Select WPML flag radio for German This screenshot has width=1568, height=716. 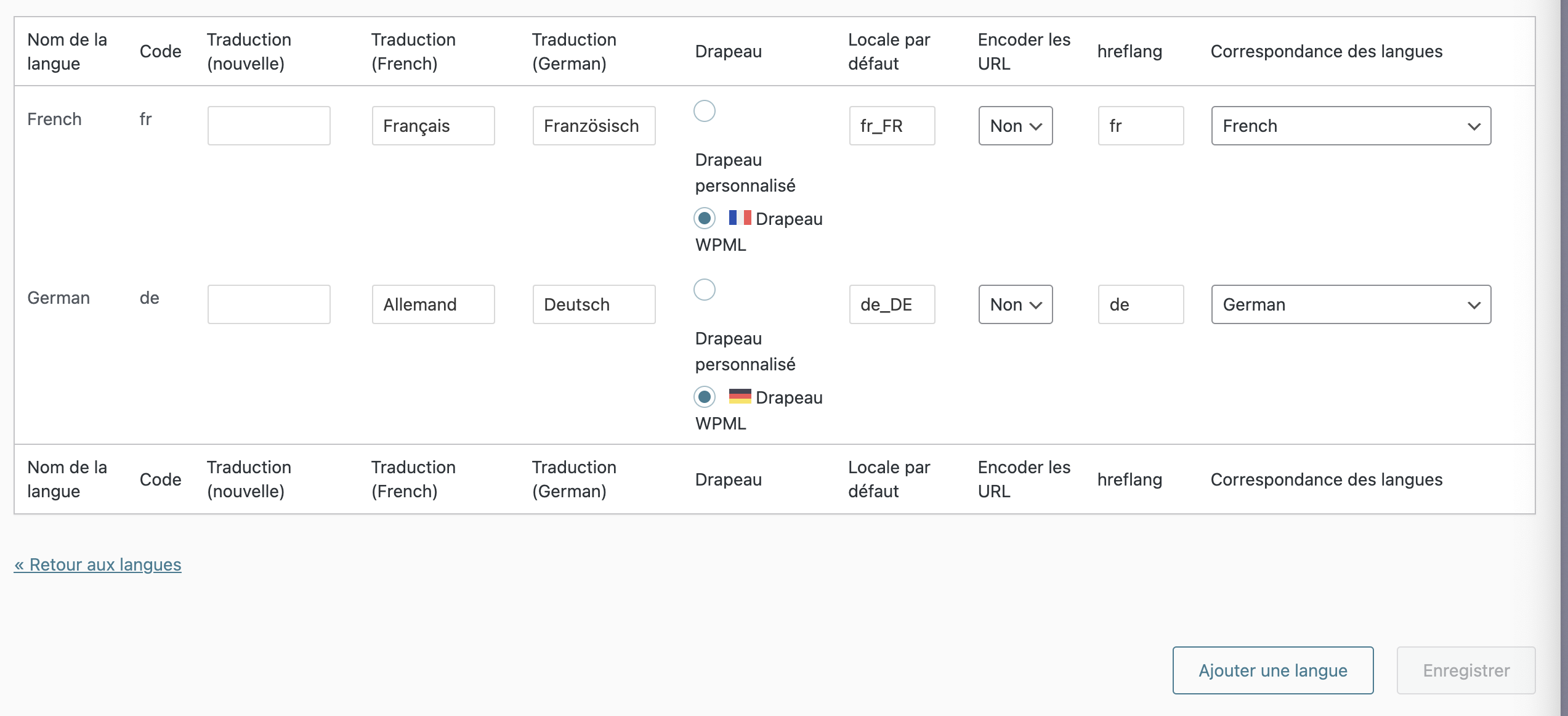[705, 397]
